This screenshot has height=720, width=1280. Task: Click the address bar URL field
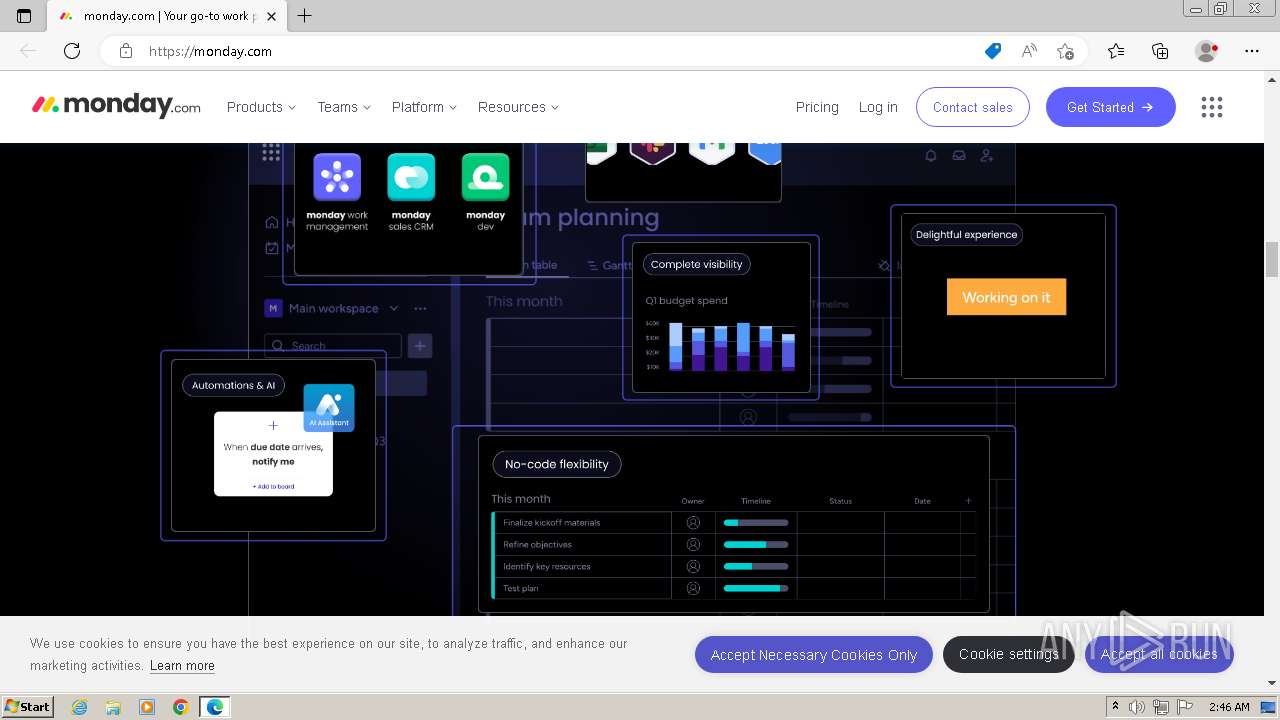tap(560, 51)
